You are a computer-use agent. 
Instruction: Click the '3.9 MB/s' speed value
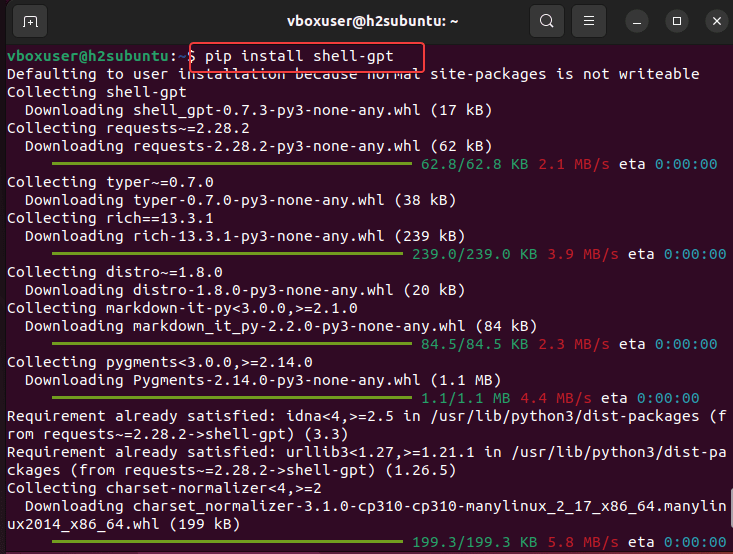[x=582, y=254]
